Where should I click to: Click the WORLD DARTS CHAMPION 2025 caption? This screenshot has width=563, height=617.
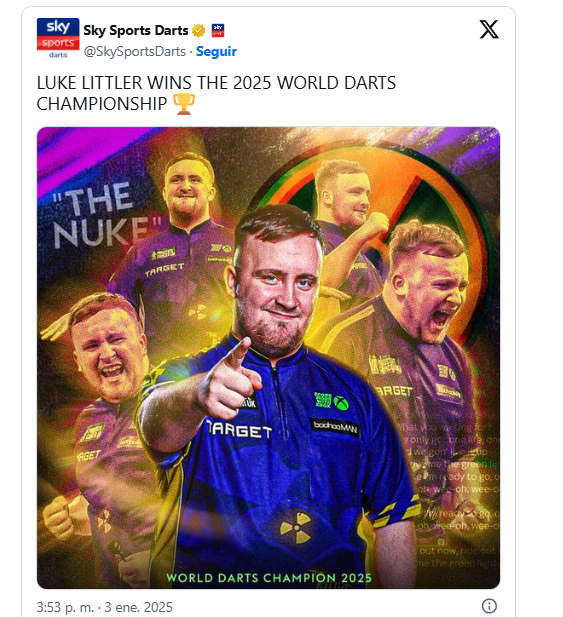click(269, 578)
